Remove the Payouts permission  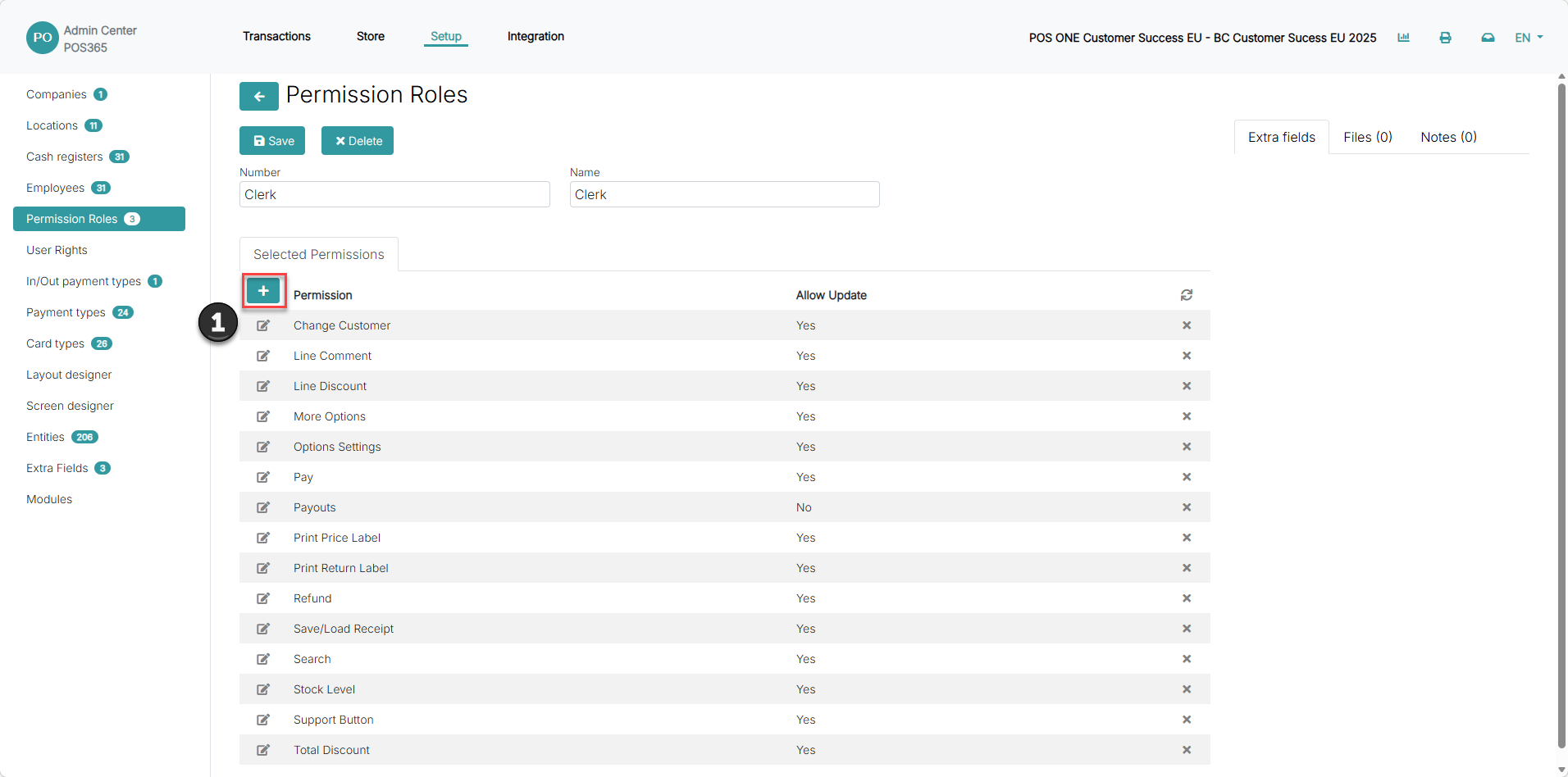pos(1187,507)
